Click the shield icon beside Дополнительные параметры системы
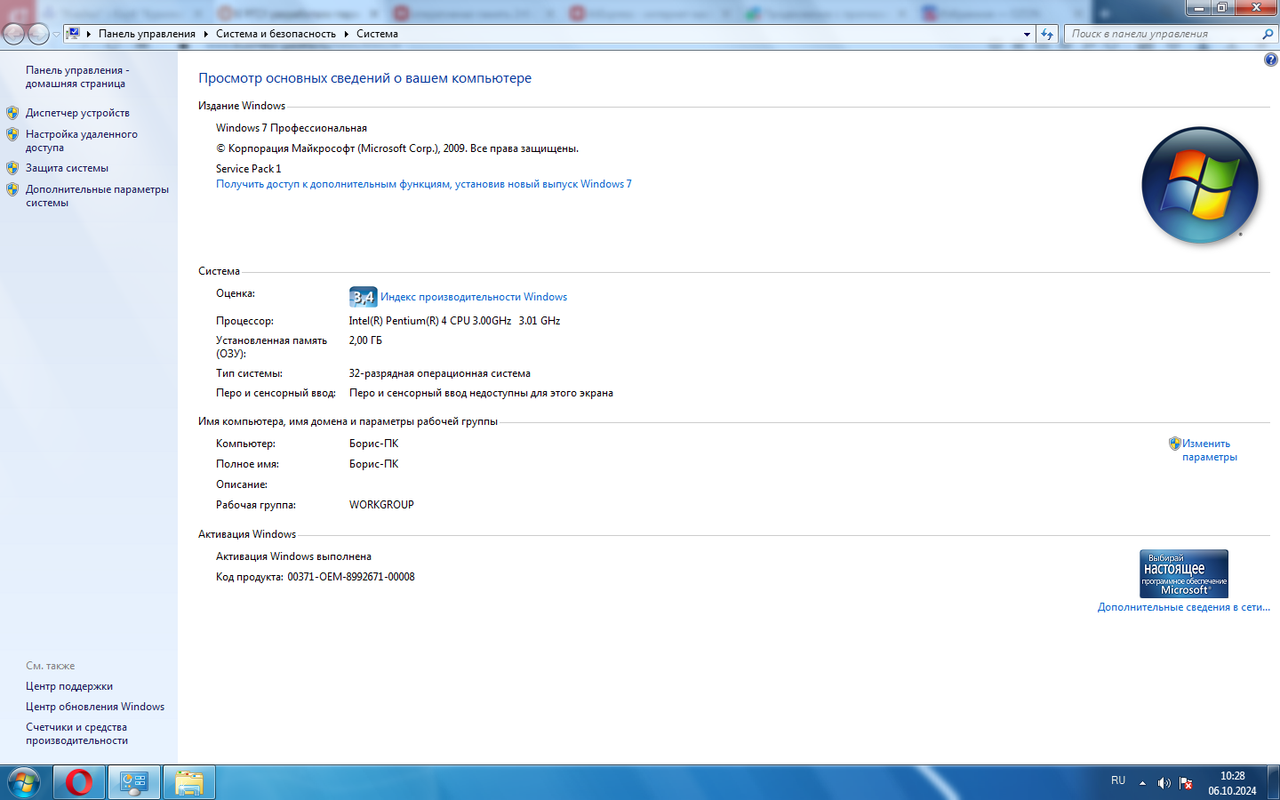Screen dimensions: 1280x800 click(12, 189)
